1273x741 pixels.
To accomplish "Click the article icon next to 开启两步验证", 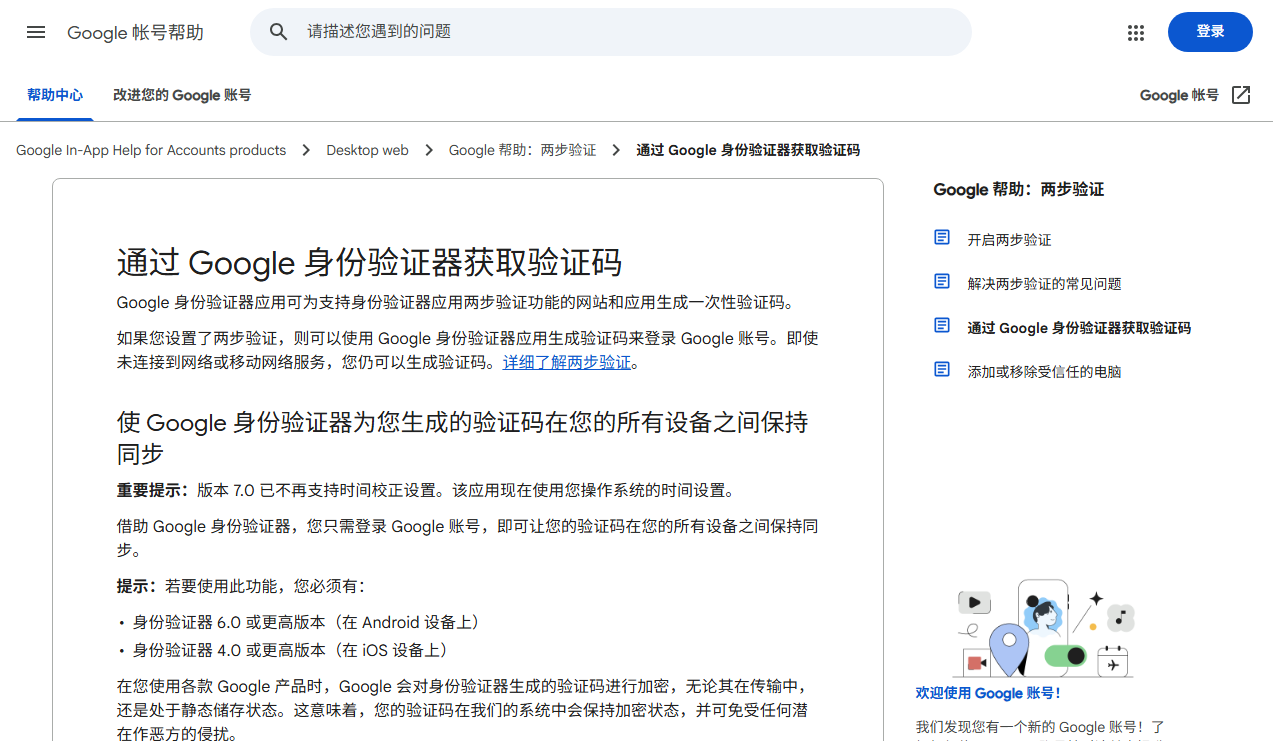I will click(942, 238).
